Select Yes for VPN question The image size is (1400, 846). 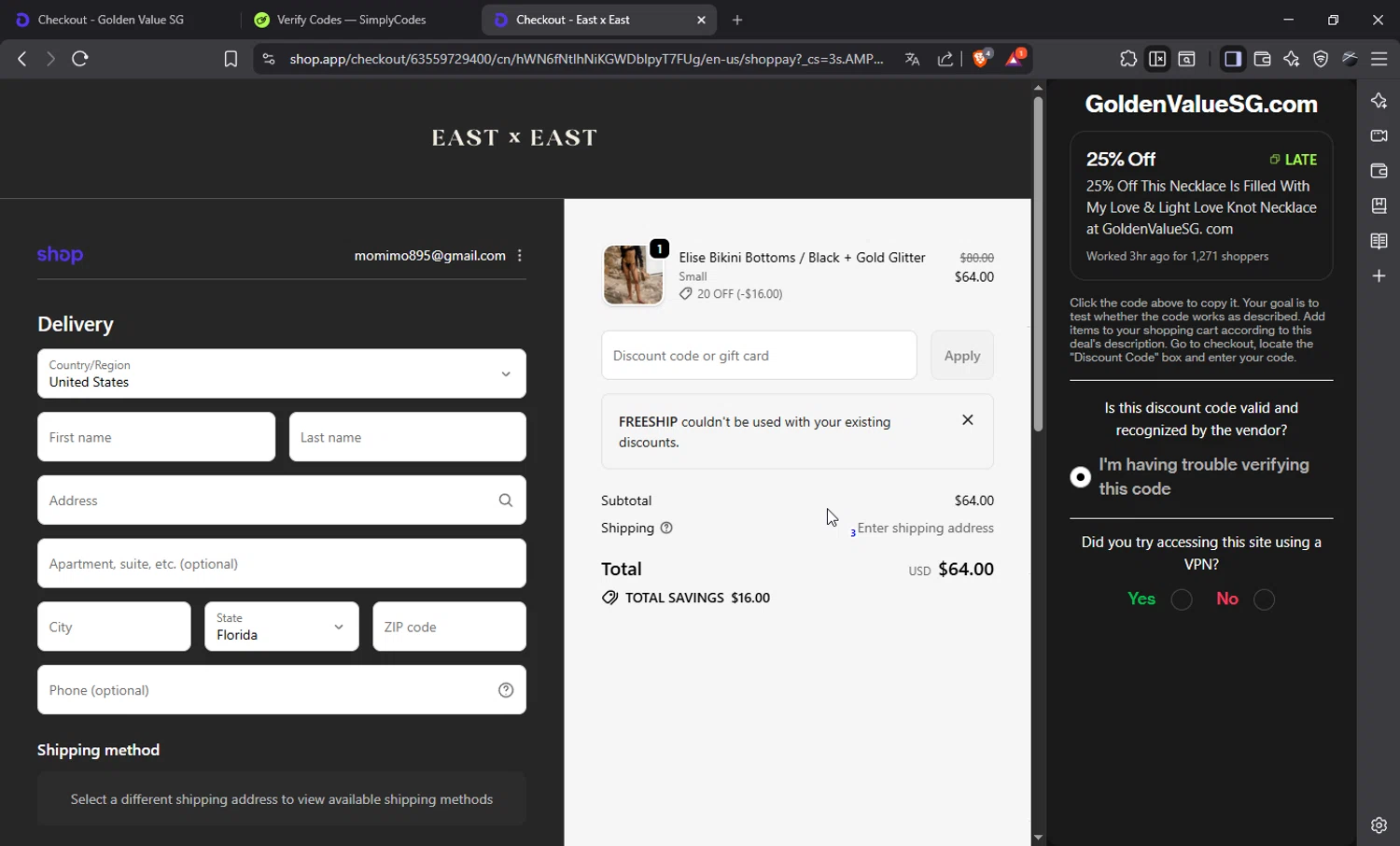pos(1182,599)
